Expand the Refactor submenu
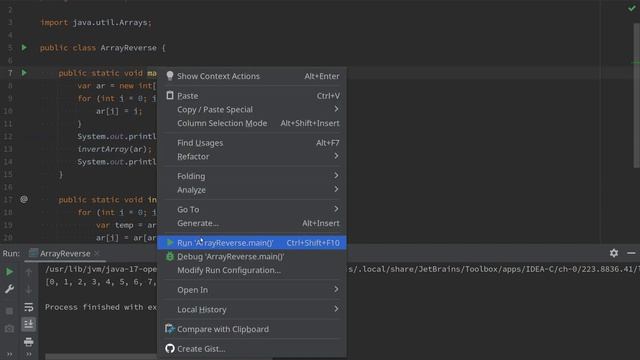 tap(252, 156)
